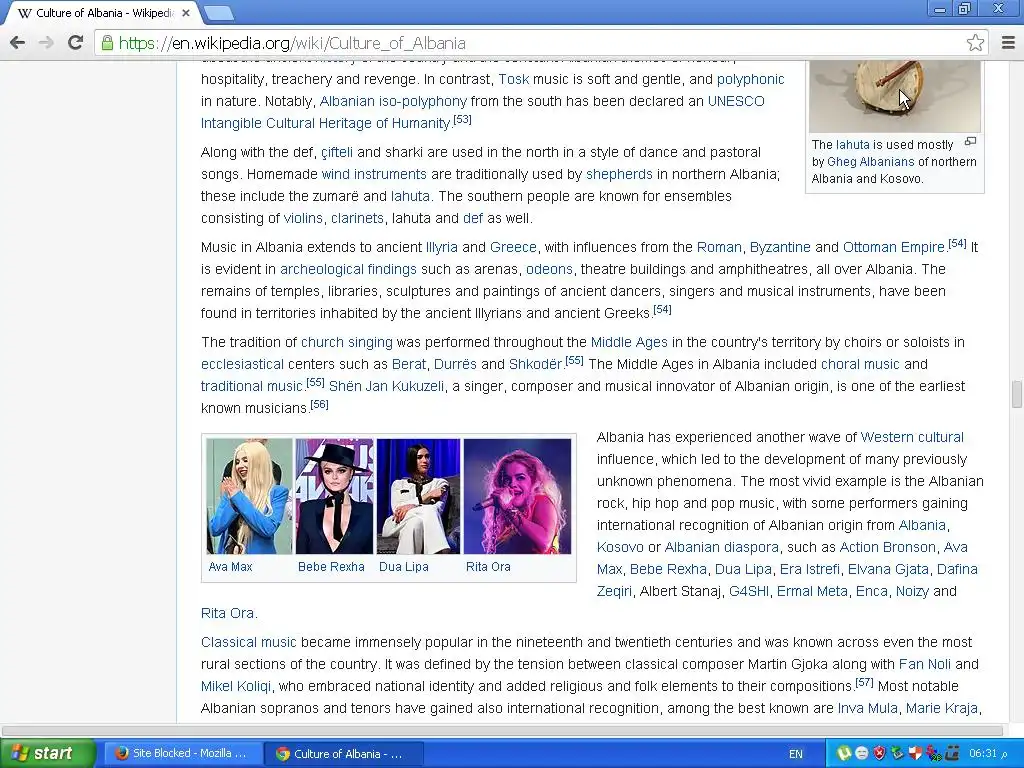
Task: Open the Bebe Rexha photo thumbnail
Action: tap(334, 496)
